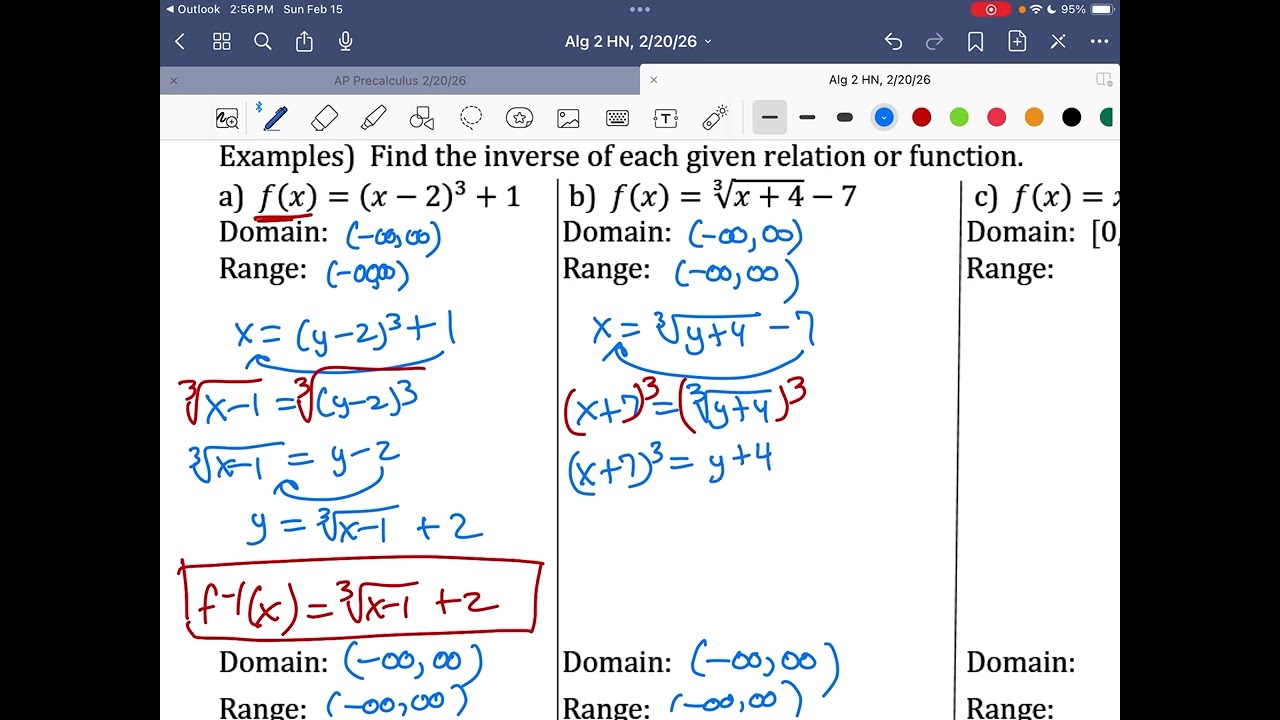
Task: Select the Text box tool
Action: [665, 118]
